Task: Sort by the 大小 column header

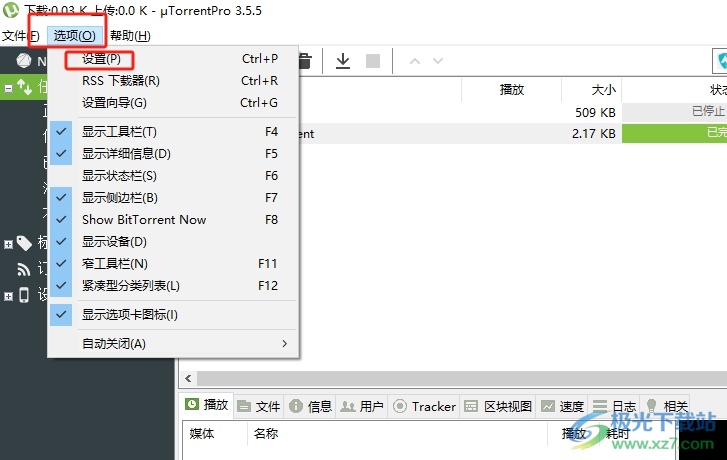Action: (603, 89)
